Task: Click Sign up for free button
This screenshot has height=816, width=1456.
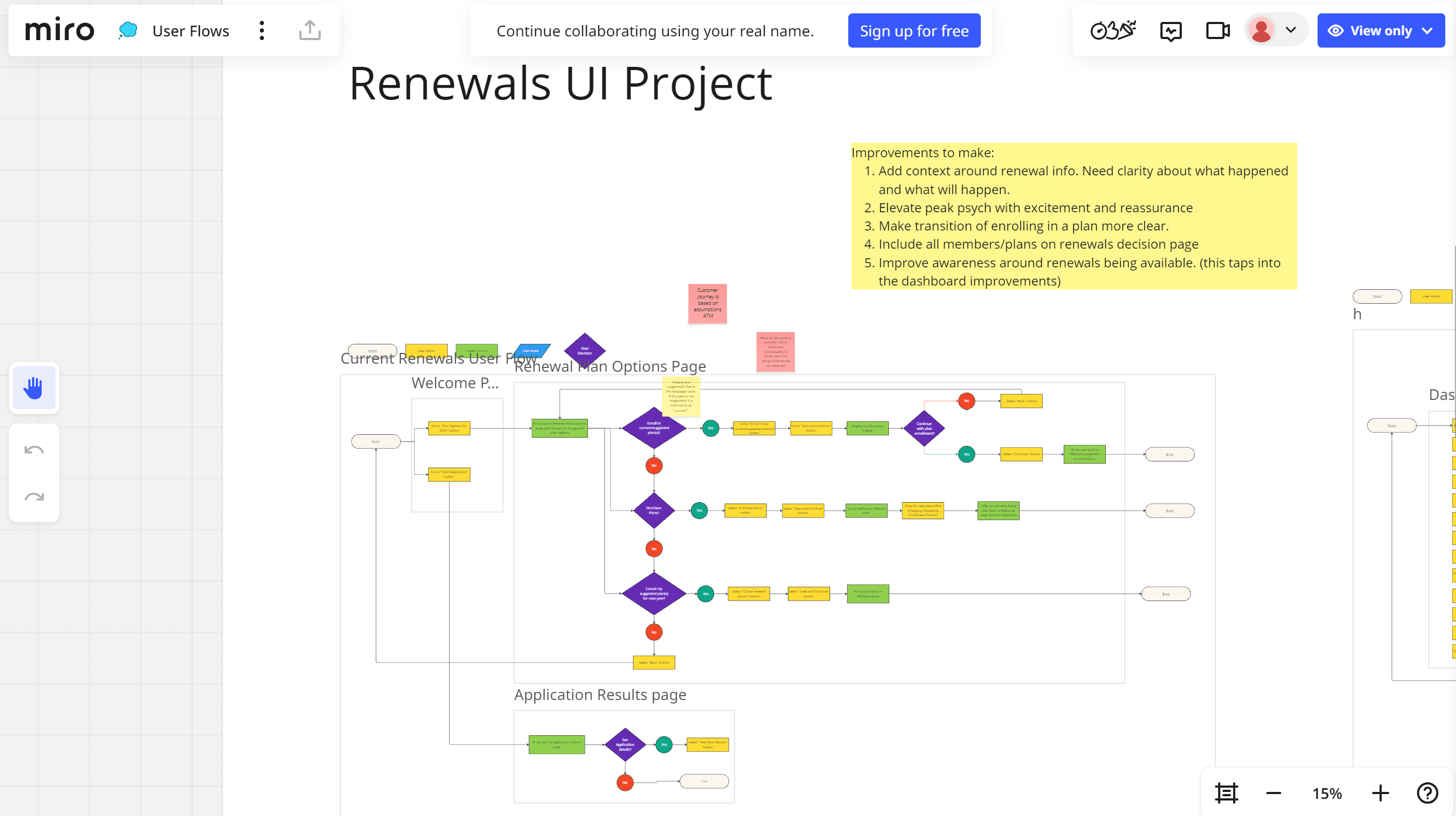Action: pyautogui.click(x=914, y=30)
